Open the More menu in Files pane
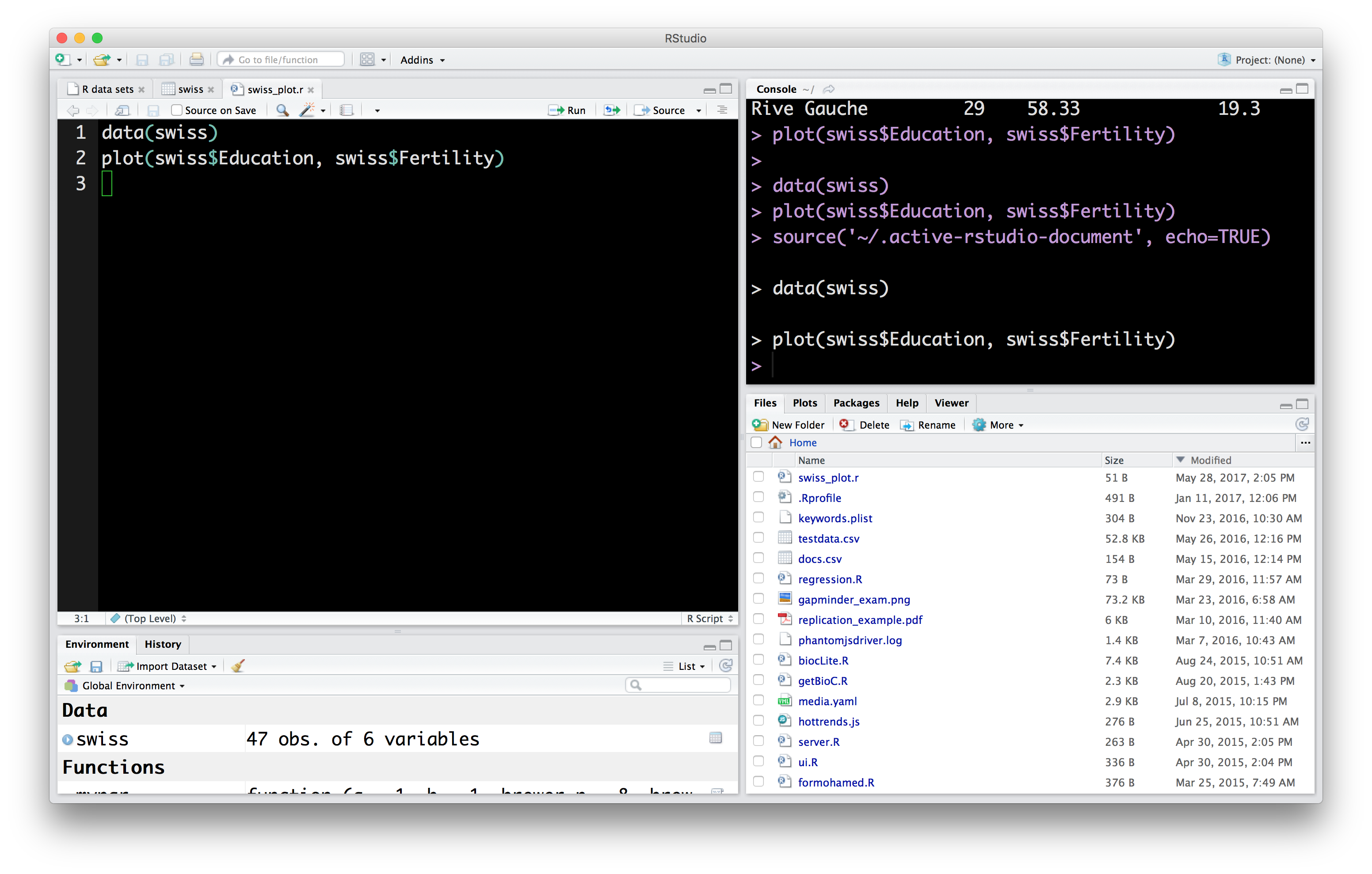This screenshot has height=874, width=1372. tap(998, 425)
